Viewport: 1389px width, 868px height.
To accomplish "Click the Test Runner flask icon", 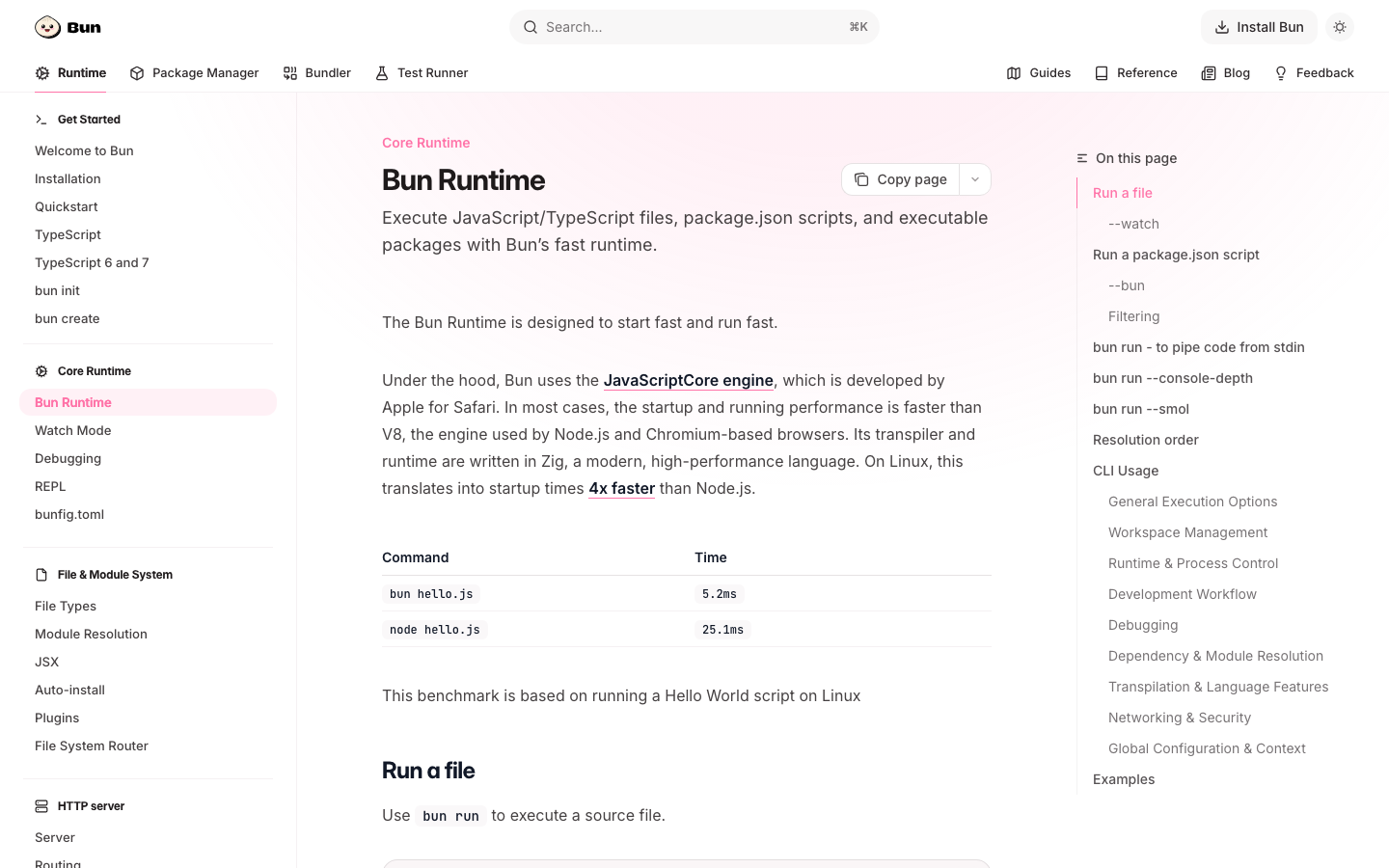I will [x=382, y=73].
